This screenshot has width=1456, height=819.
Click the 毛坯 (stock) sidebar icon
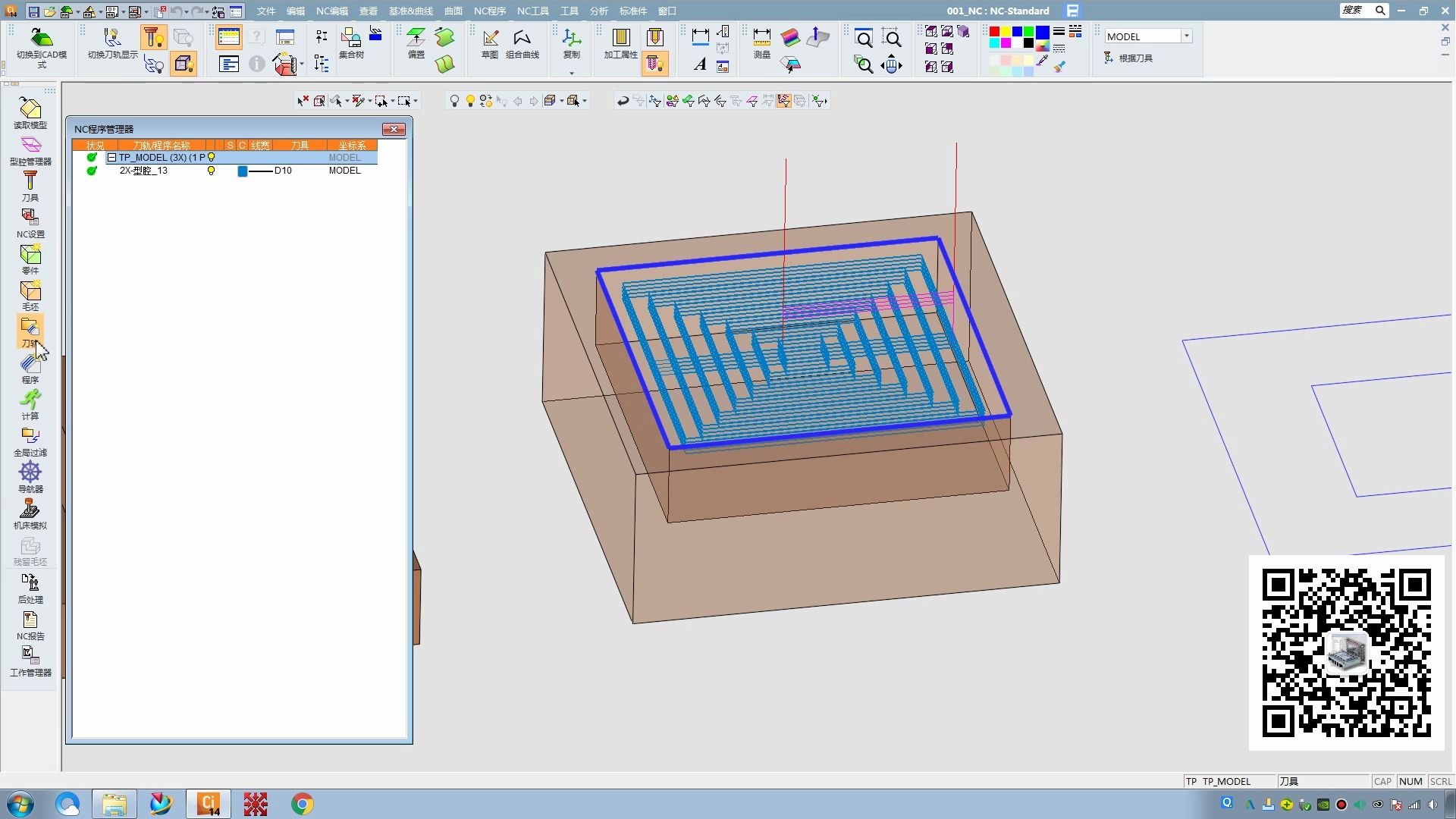(30, 292)
